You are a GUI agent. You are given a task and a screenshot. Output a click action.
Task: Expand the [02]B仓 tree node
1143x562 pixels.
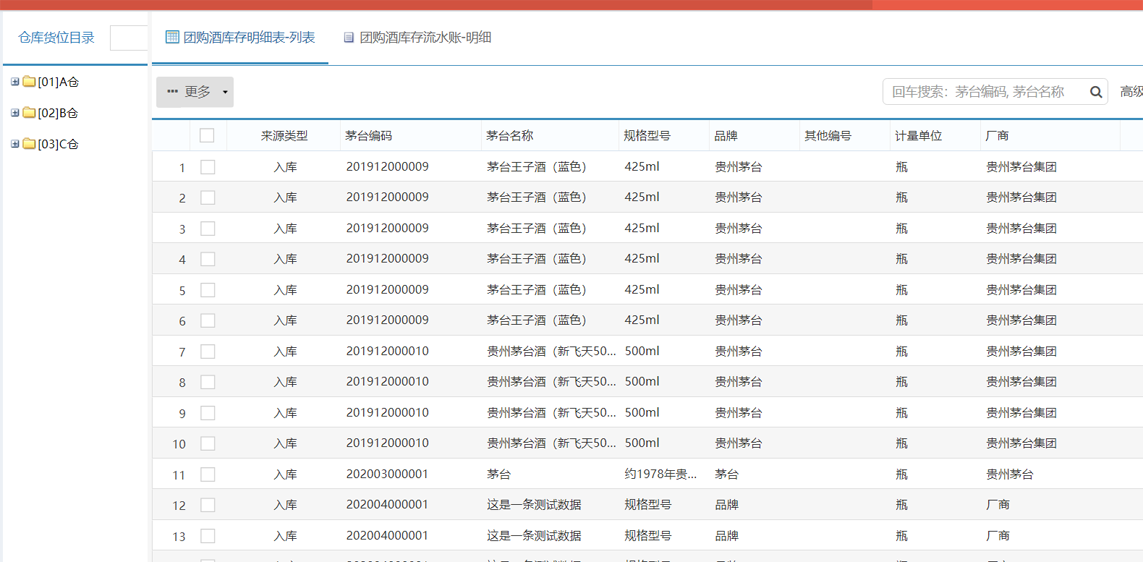tap(15, 113)
